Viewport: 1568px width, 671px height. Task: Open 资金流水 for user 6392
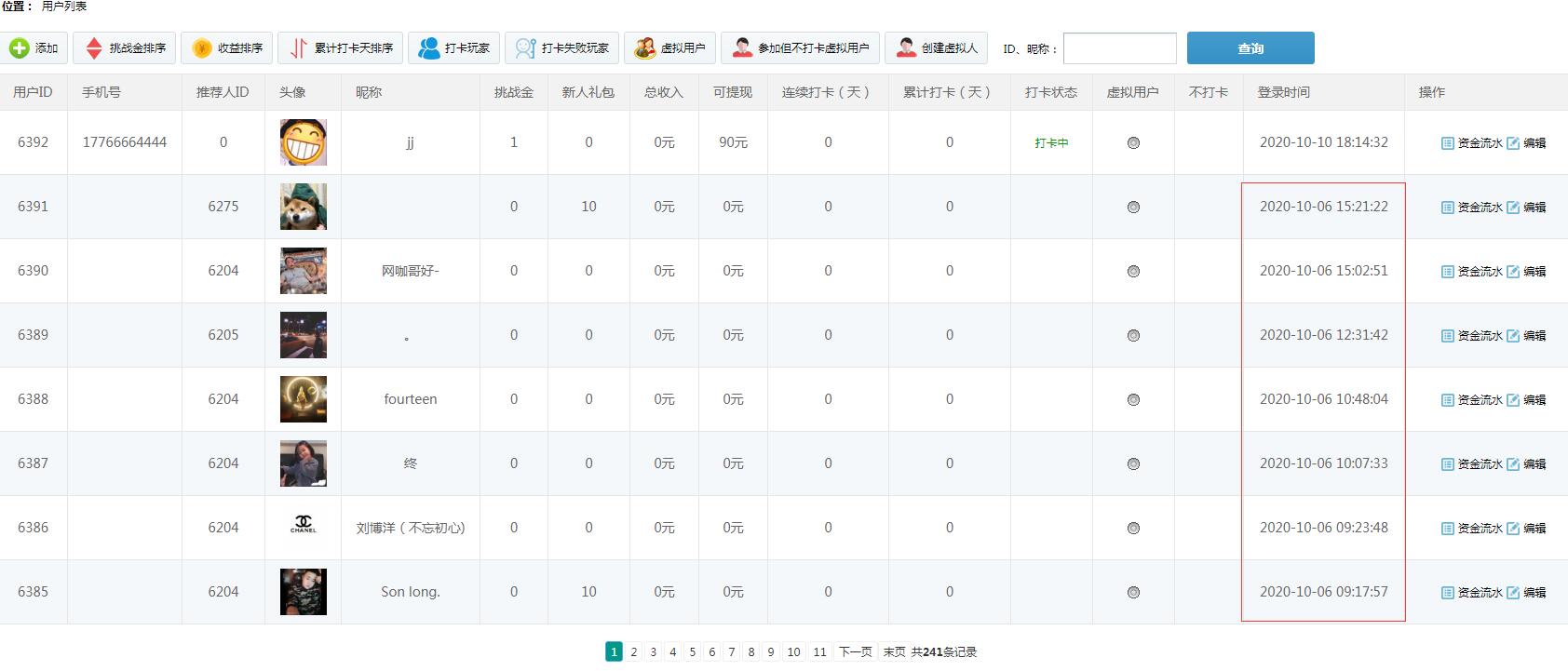point(1472,143)
